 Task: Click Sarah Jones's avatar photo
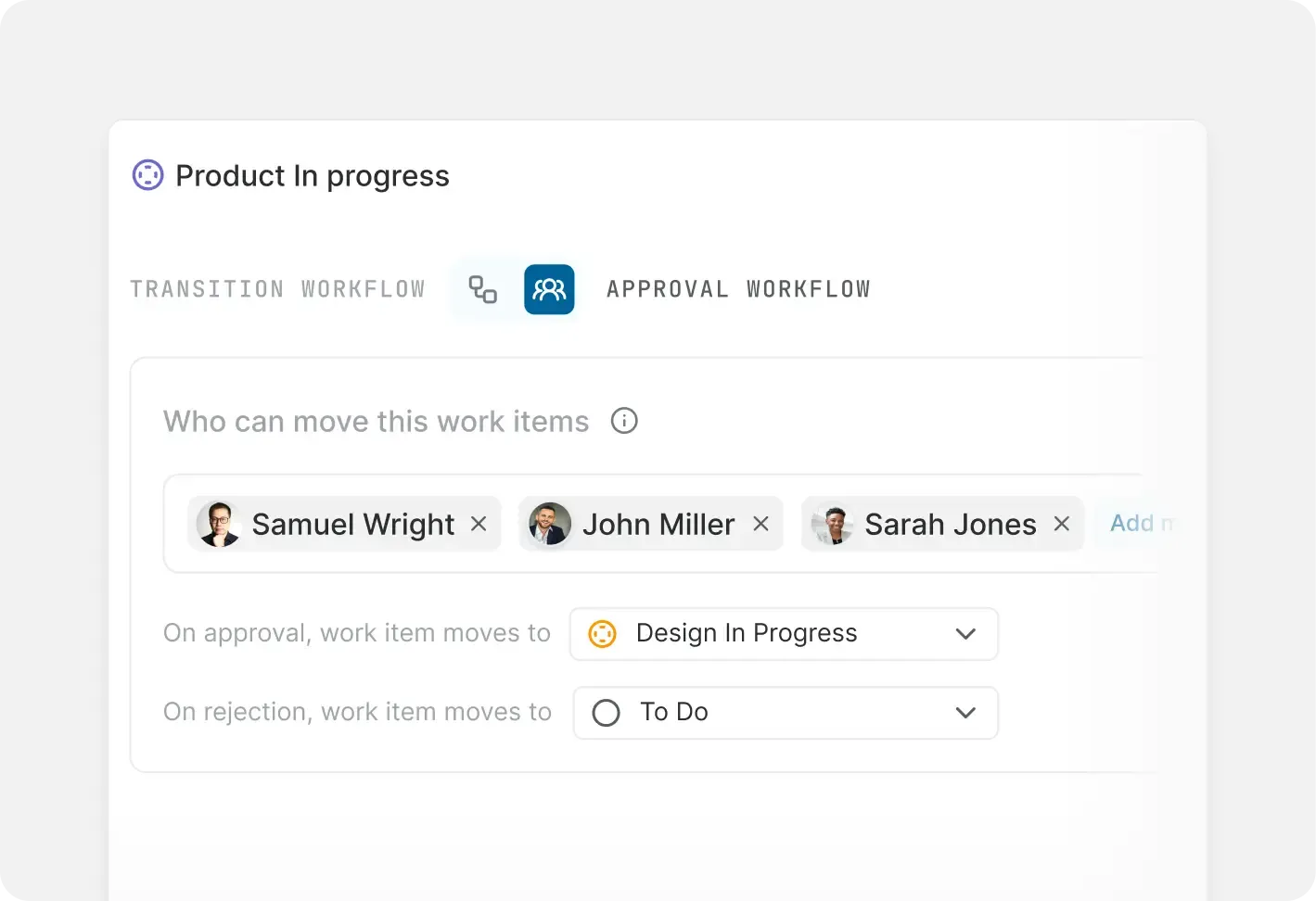tap(833, 525)
